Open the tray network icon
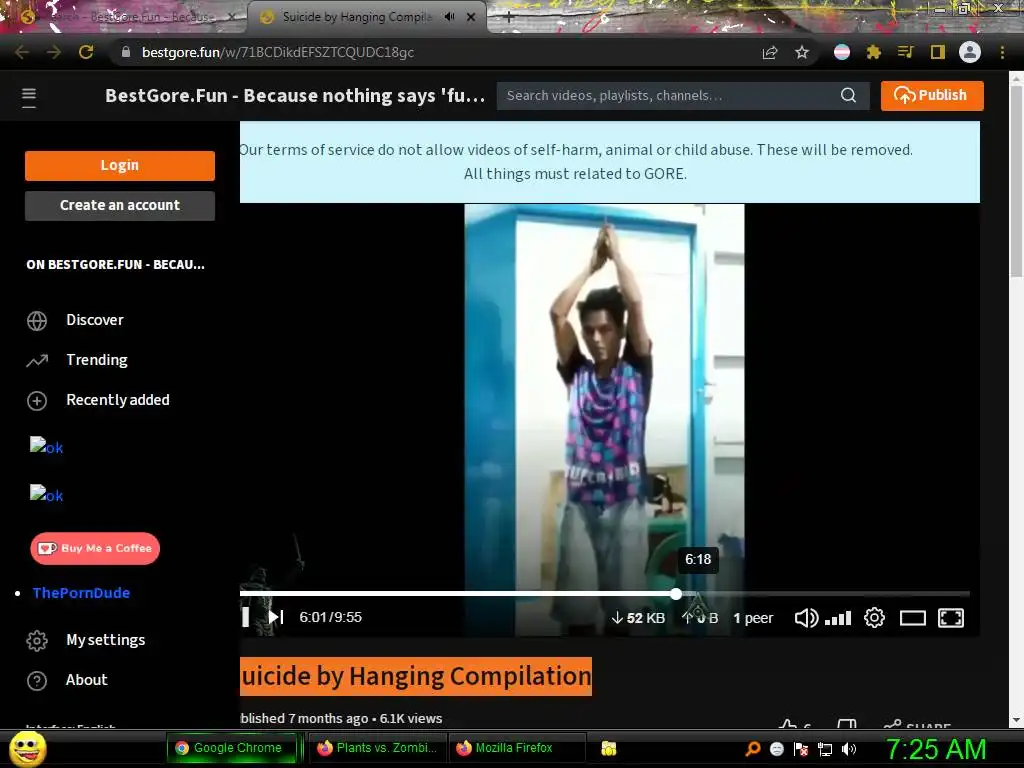This screenshot has height=768, width=1024. (825, 749)
